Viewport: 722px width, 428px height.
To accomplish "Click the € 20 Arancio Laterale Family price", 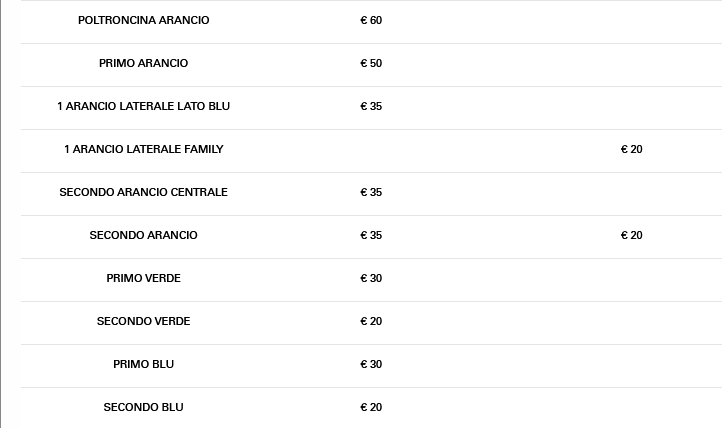I will [631, 149].
